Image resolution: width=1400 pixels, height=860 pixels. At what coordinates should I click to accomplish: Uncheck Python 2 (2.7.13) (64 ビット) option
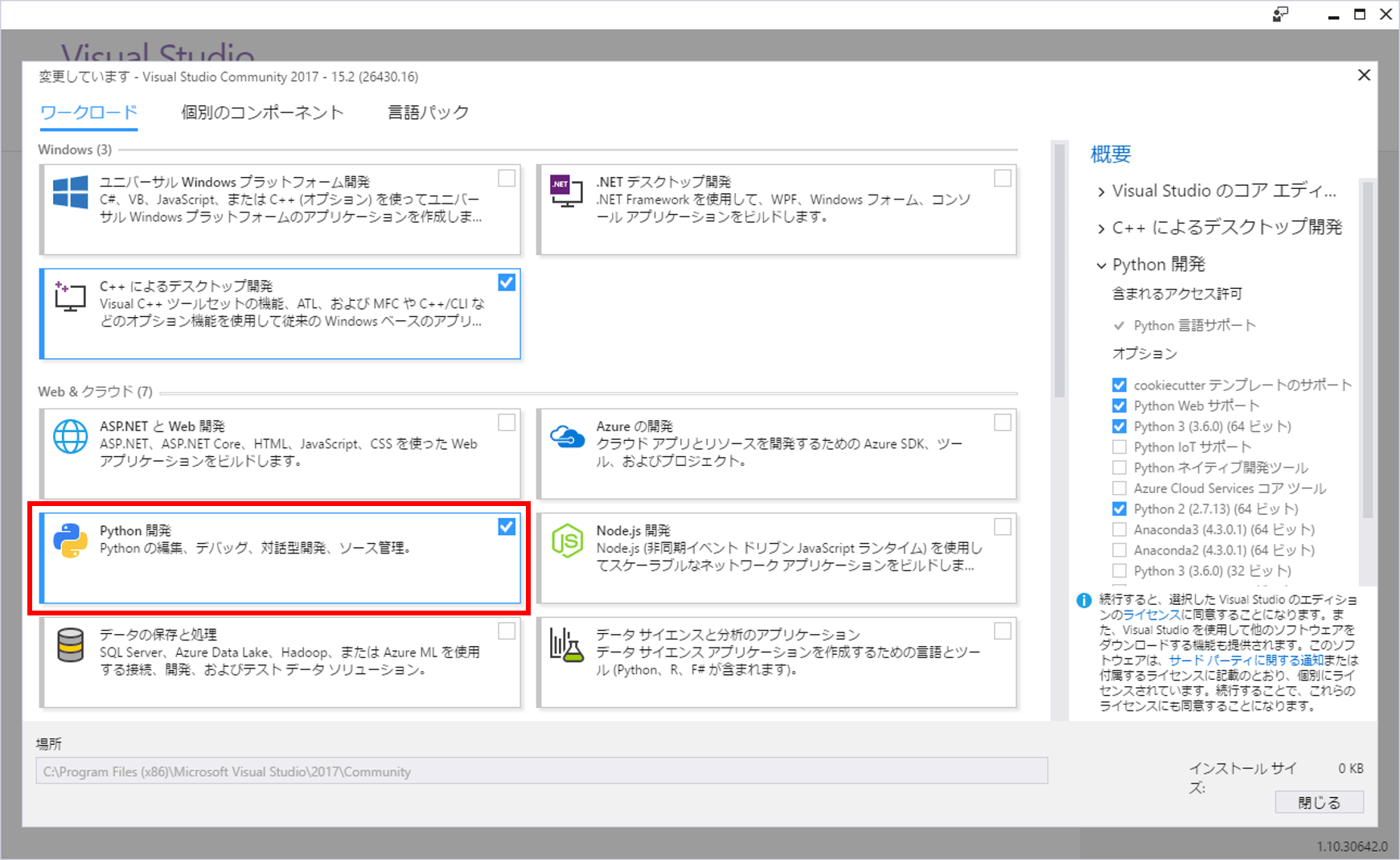pos(1119,509)
